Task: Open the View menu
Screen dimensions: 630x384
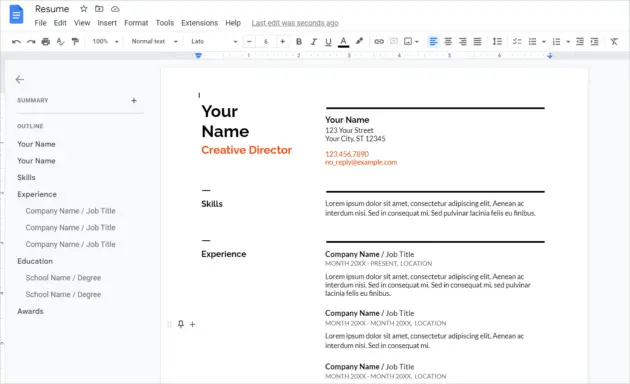Action: coord(82,23)
